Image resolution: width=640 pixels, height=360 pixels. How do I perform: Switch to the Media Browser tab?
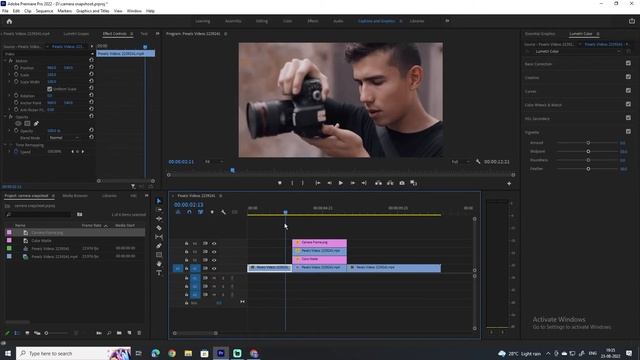tap(75, 196)
